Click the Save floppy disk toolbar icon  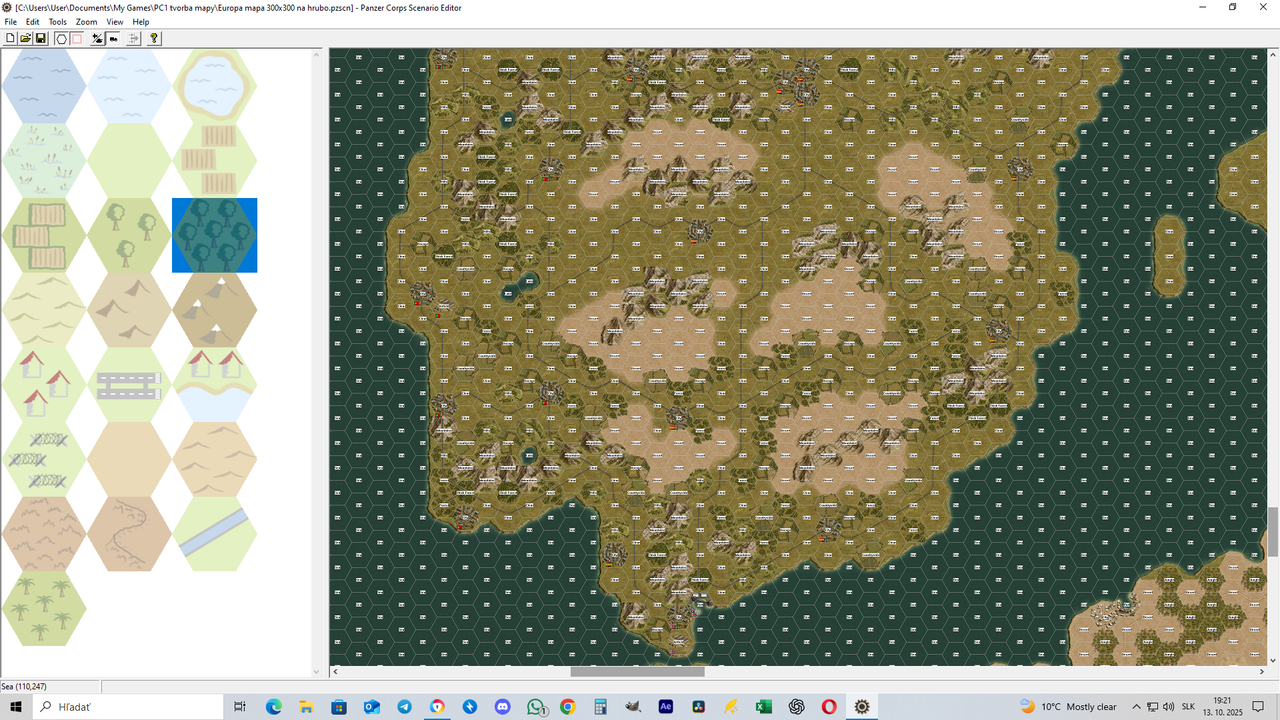tap(41, 38)
